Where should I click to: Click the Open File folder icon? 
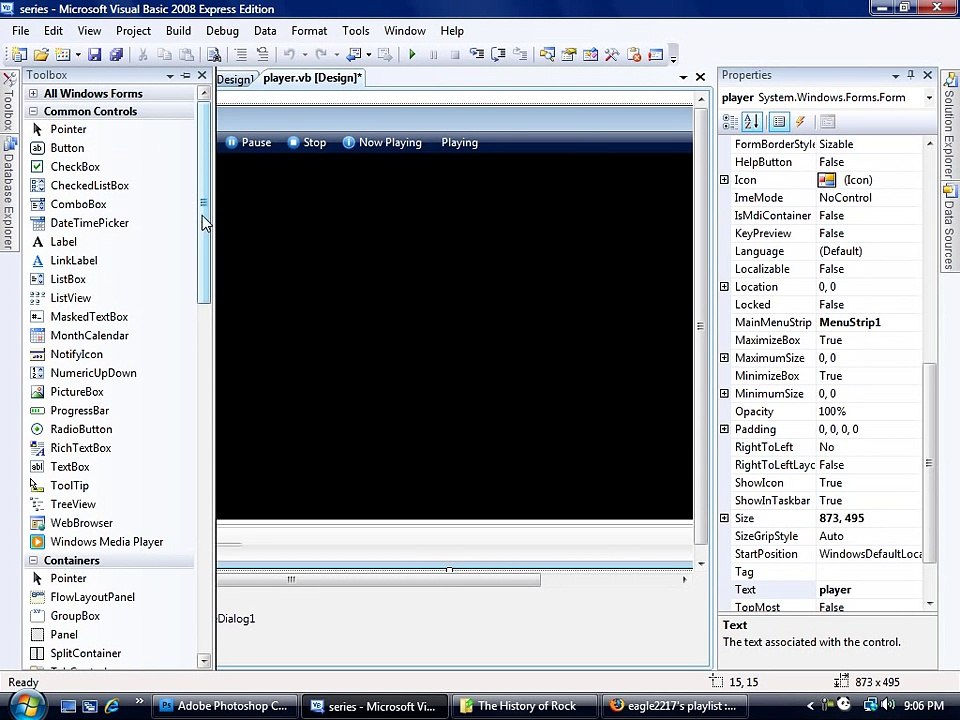click(41, 54)
